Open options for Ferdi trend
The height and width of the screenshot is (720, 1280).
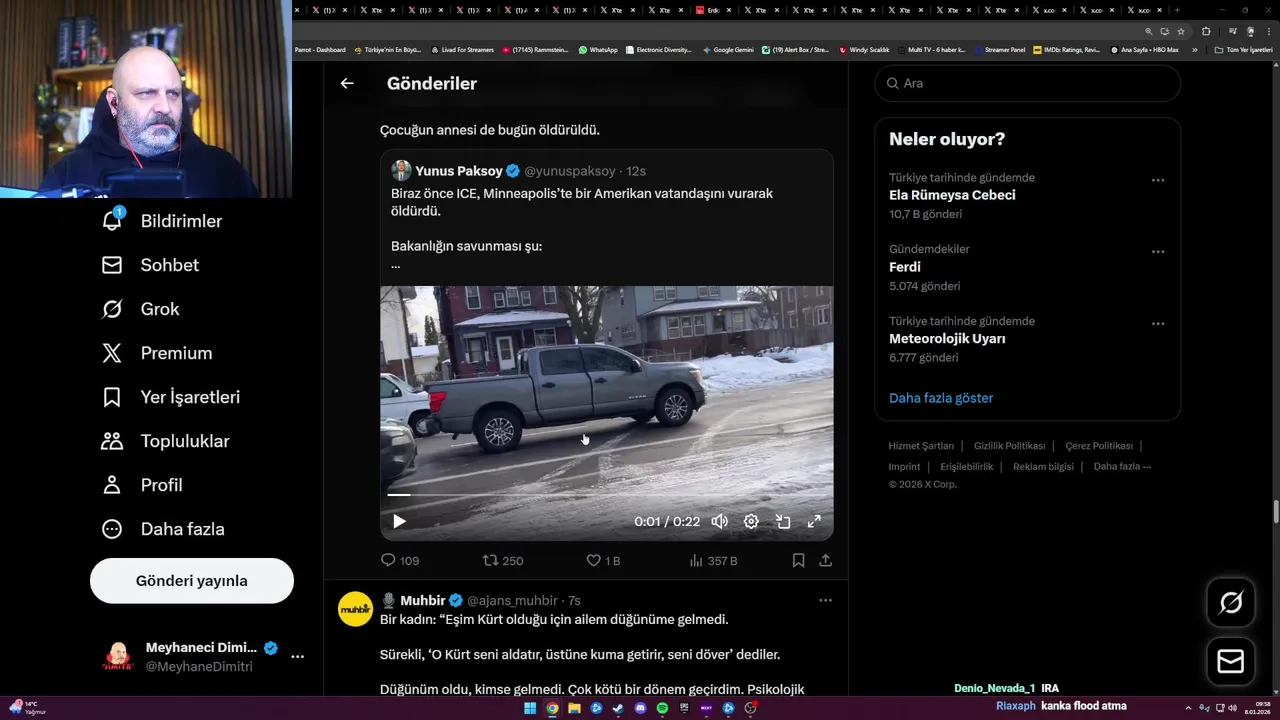pos(1158,252)
